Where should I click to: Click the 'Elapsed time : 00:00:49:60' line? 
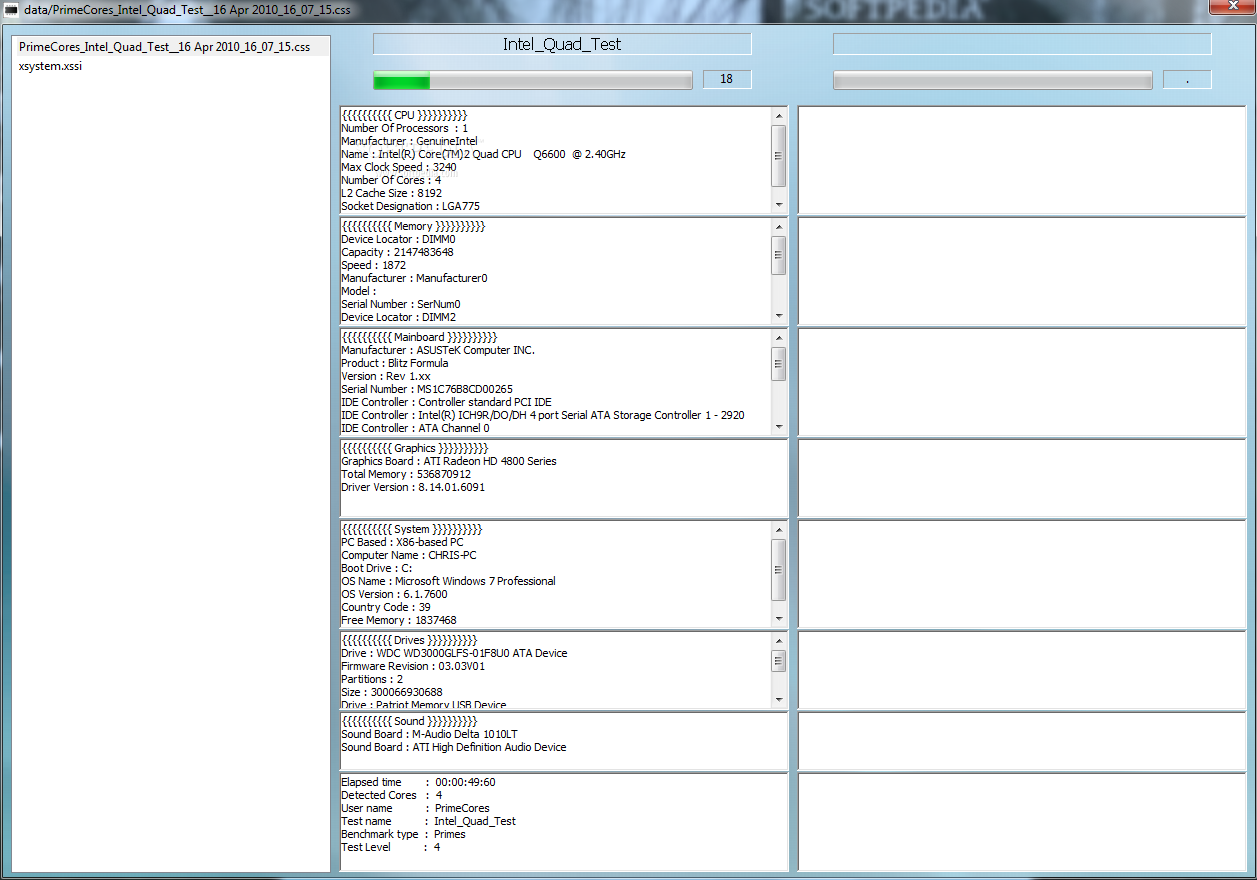(x=418, y=782)
